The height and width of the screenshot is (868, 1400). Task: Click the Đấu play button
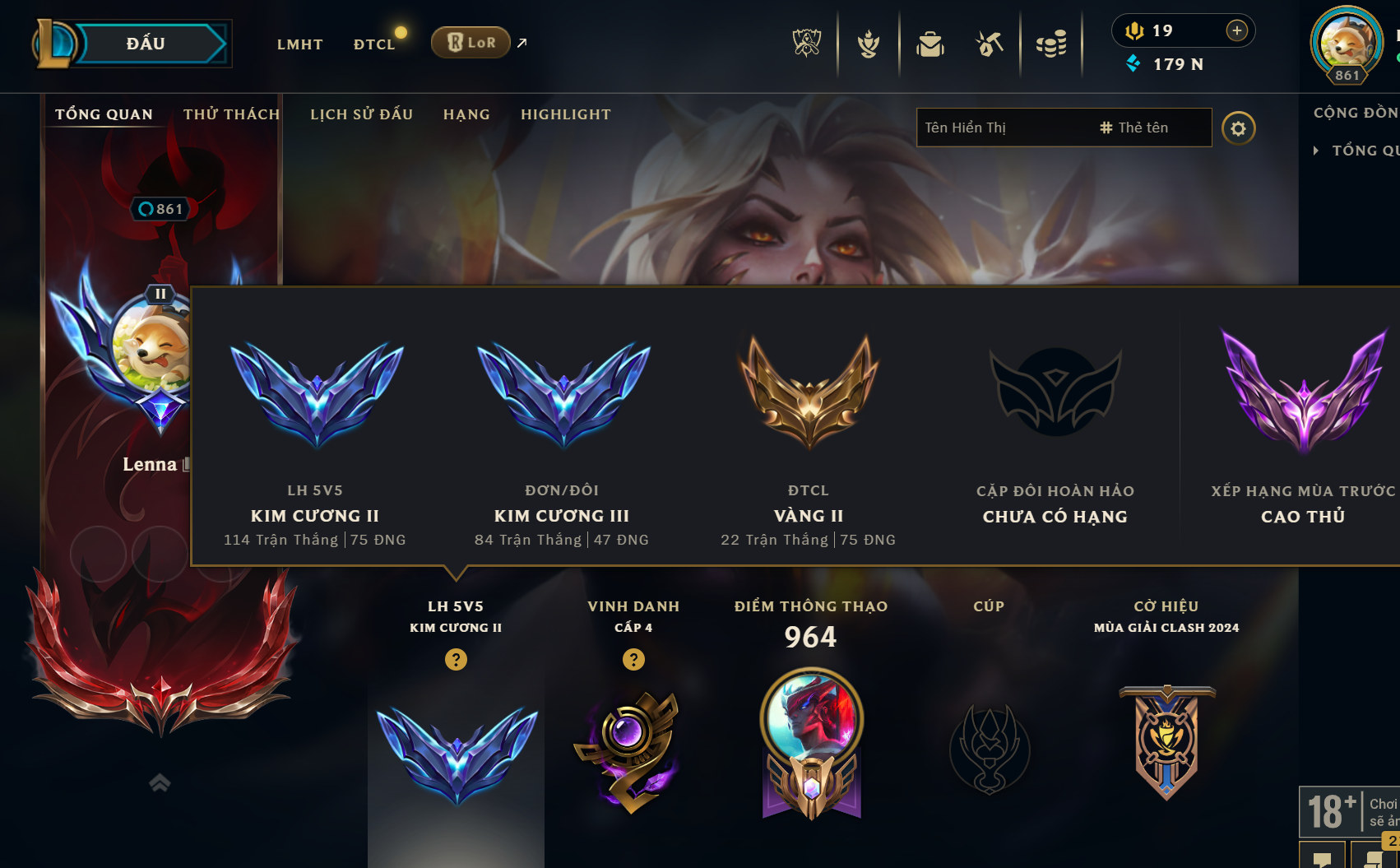146,44
